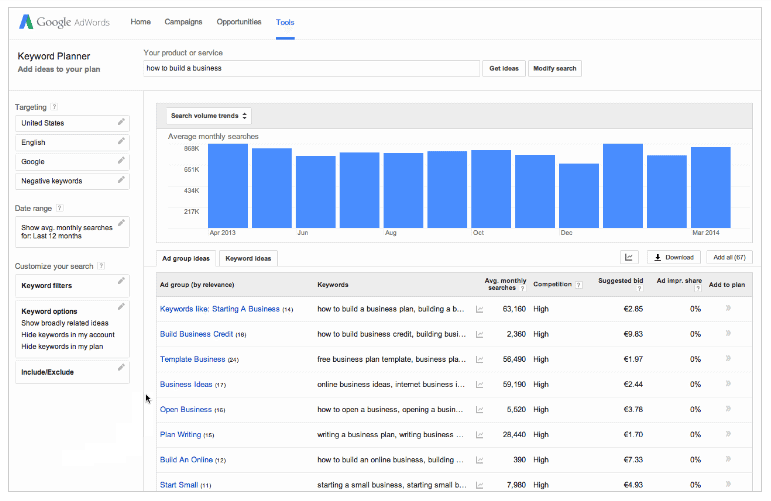Open Business Ideas ad group
This screenshot has width=771, height=501.
tap(186, 384)
